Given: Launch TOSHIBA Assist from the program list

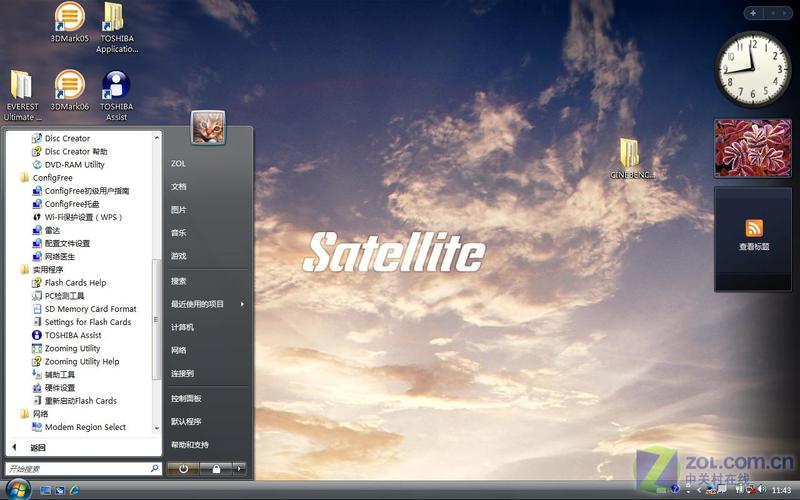Looking at the screenshot, I should coord(67,335).
